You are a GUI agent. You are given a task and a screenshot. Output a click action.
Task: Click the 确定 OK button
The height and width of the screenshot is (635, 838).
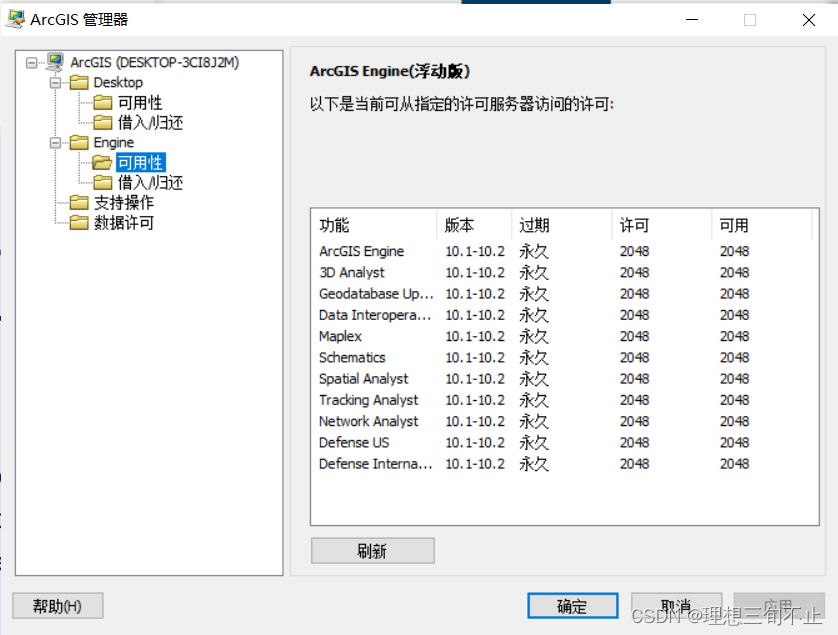(x=572, y=606)
